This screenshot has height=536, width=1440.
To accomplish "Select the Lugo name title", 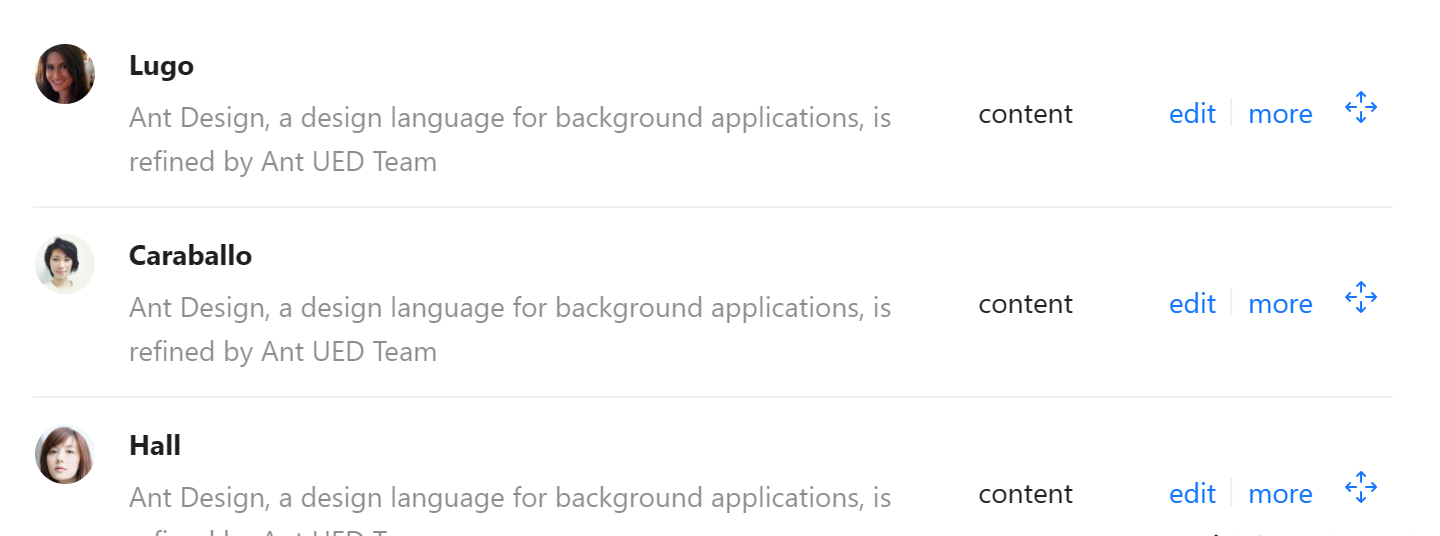I will tap(161, 67).
